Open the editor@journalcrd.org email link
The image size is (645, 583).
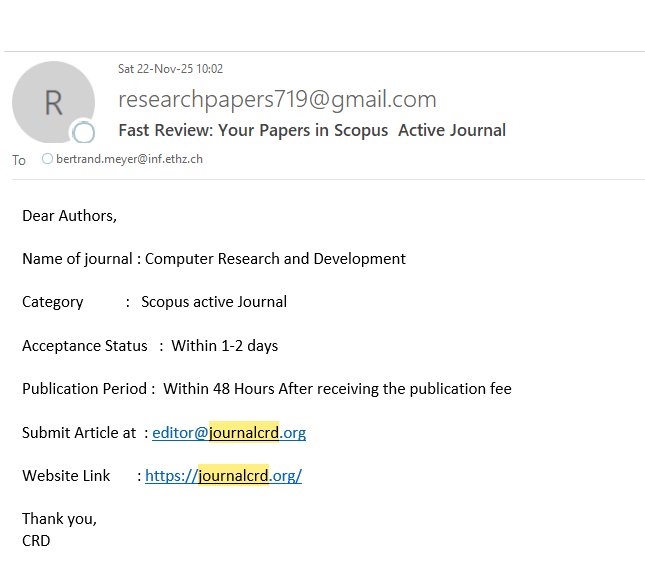(x=229, y=433)
